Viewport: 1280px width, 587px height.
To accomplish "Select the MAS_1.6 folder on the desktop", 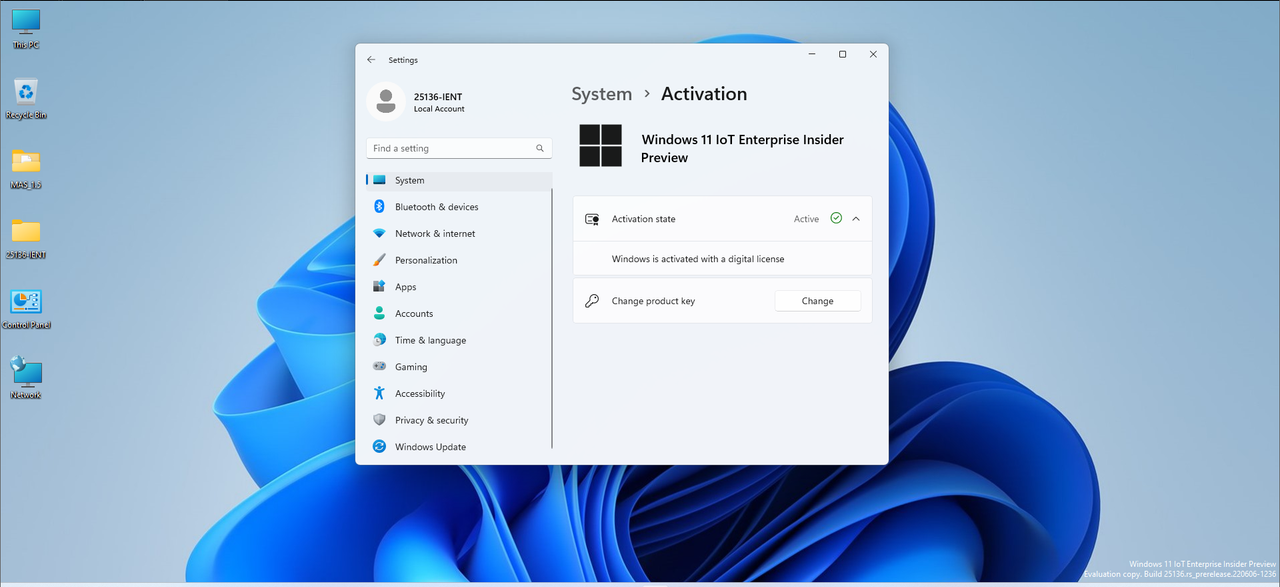I will coord(26,169).
